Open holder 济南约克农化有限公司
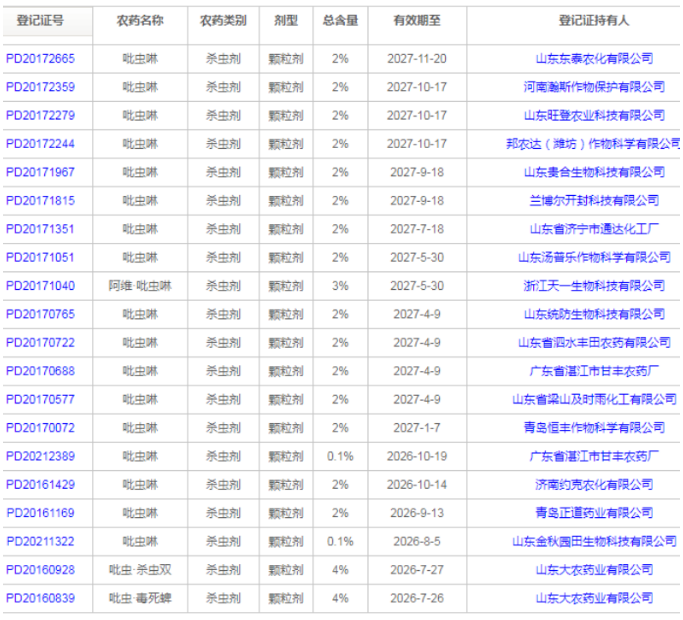 tap(594, 484)
